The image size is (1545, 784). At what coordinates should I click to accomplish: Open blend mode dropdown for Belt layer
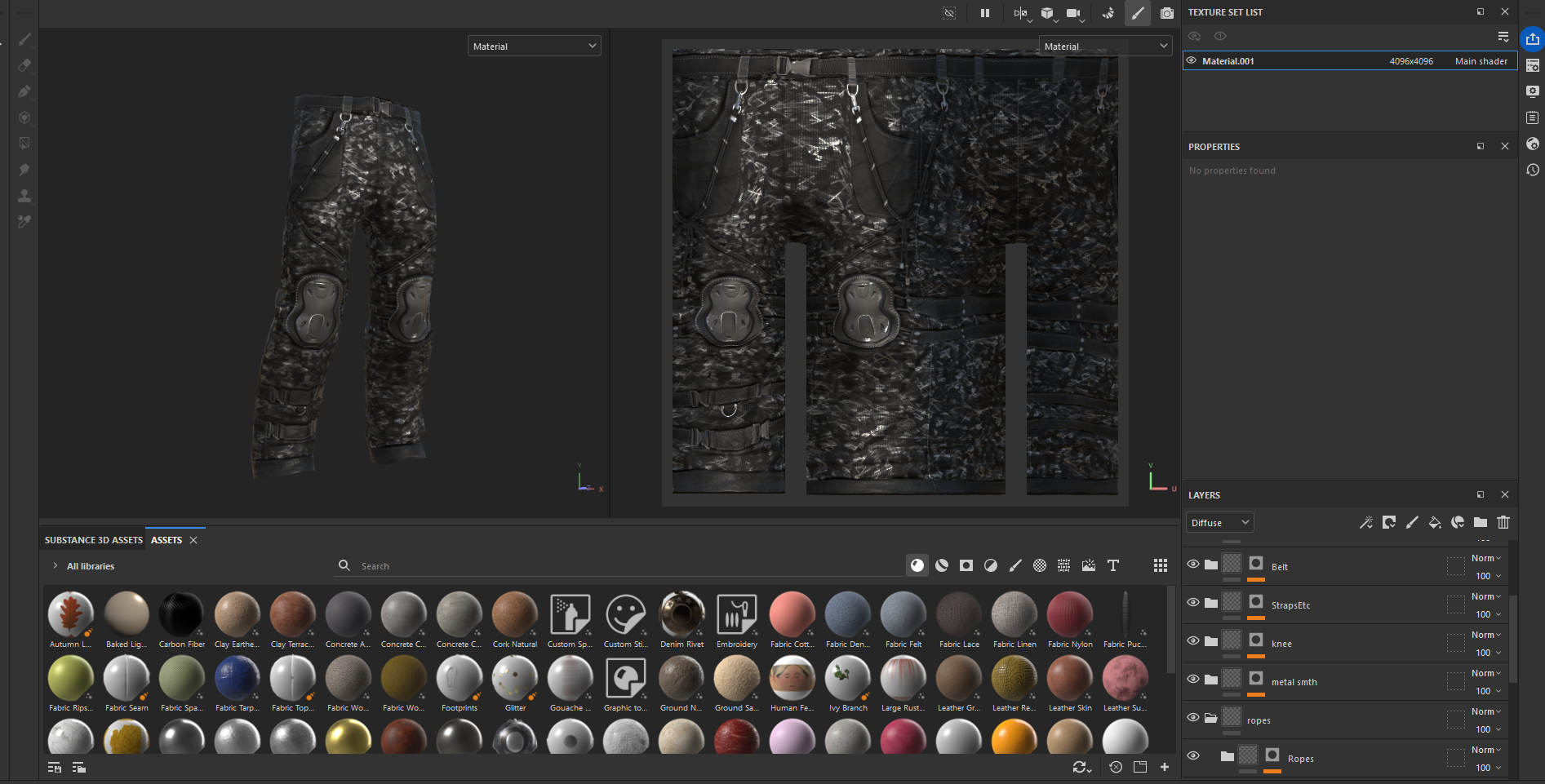click(x=1486, y=559)
